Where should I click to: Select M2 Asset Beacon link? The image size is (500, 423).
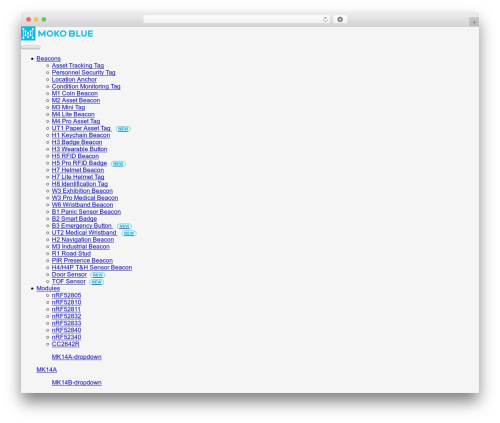[x=76, y=101]
